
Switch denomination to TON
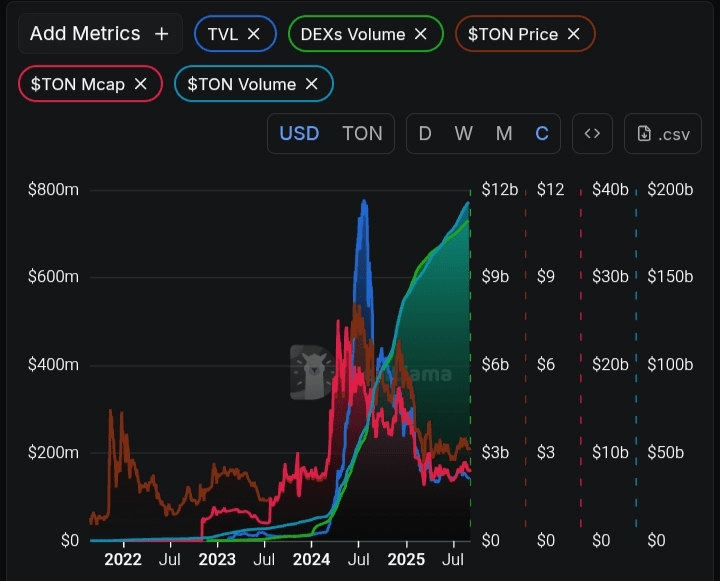362,133
